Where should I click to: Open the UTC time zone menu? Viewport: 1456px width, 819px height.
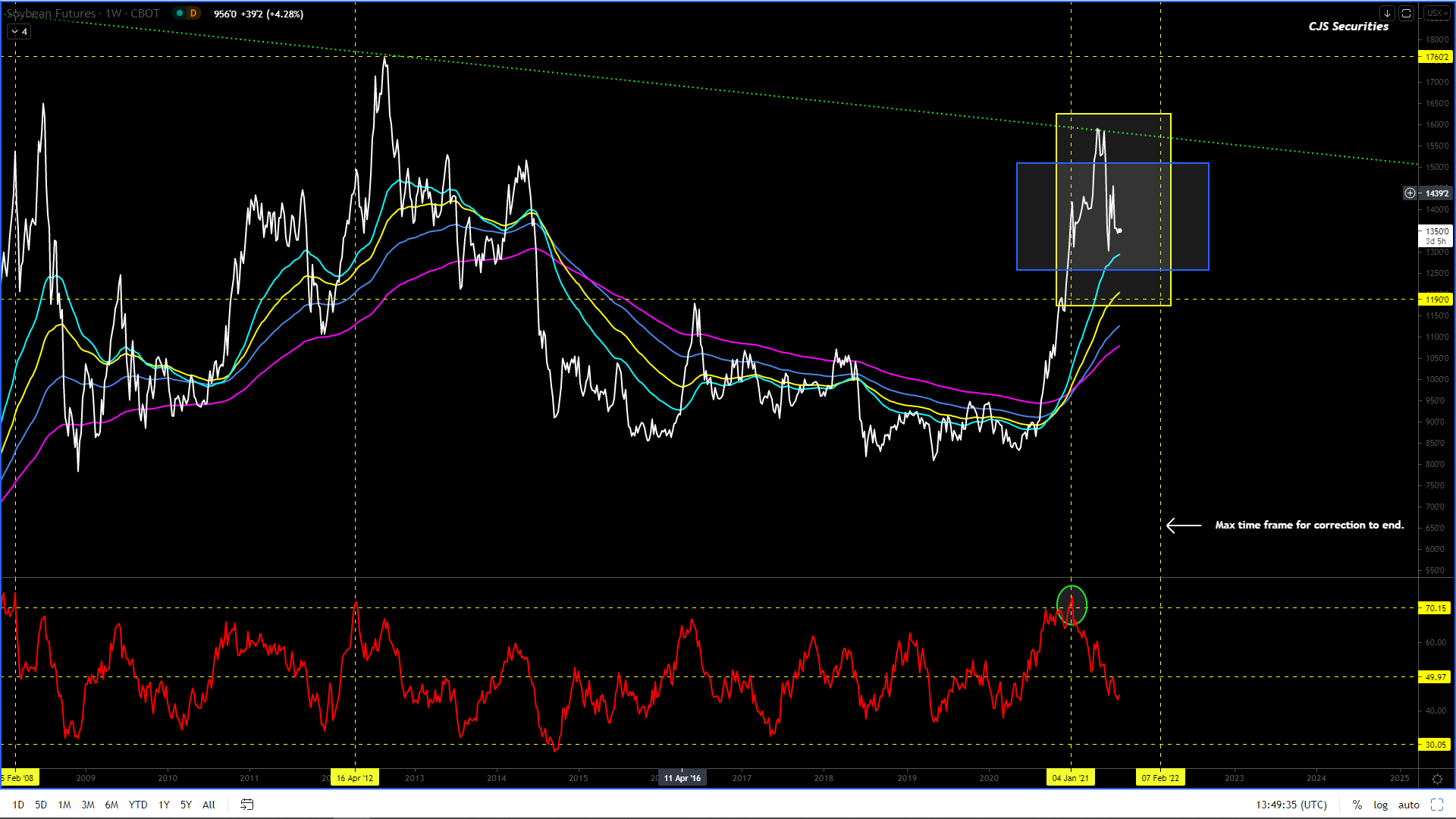point(1291,805)
